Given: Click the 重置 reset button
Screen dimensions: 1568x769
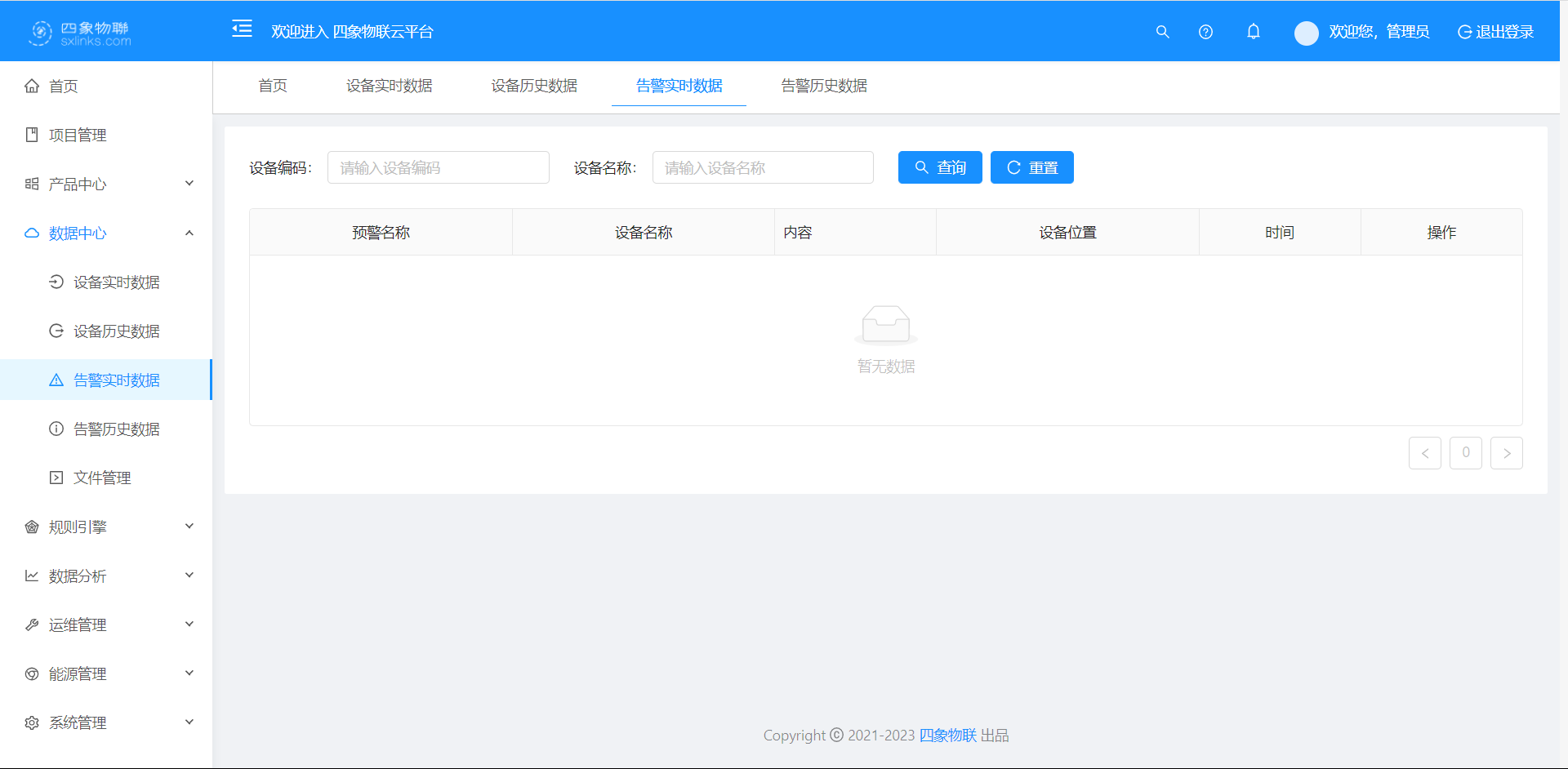Looking at the screenshot, I should coord(1031,167).
